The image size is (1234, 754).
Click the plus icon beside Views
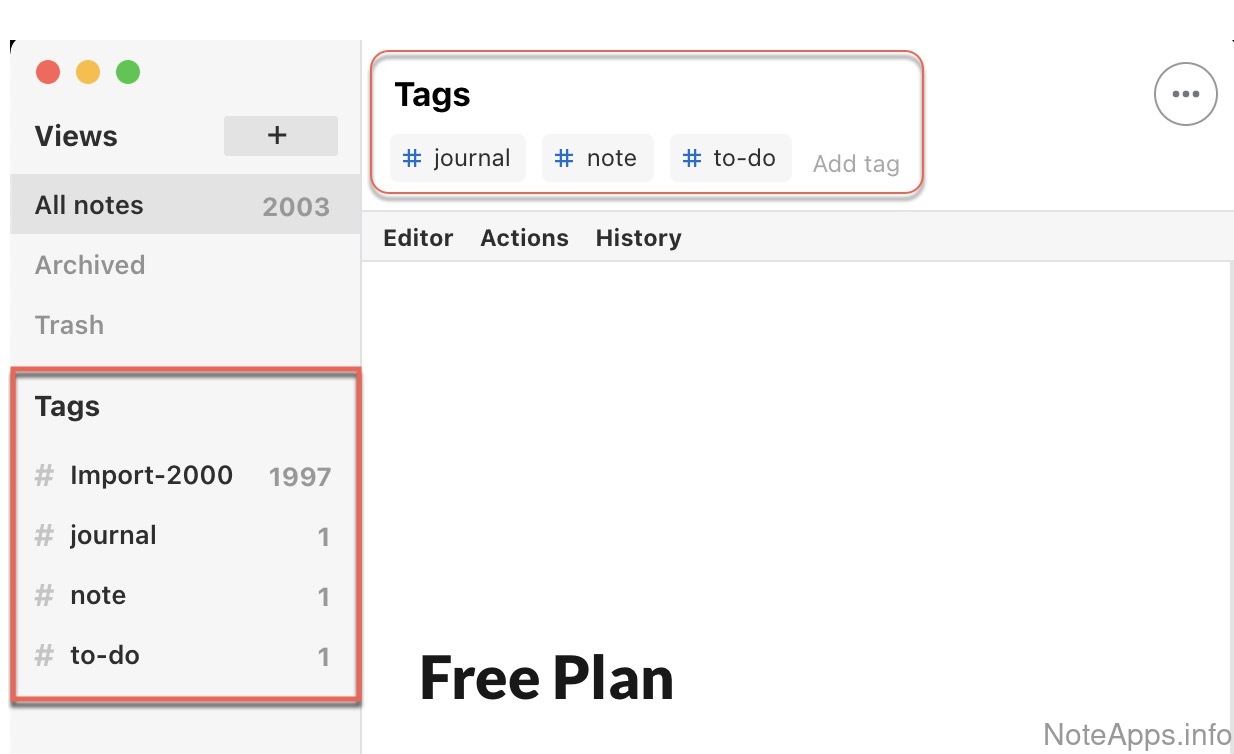click(x=280, y=136)
